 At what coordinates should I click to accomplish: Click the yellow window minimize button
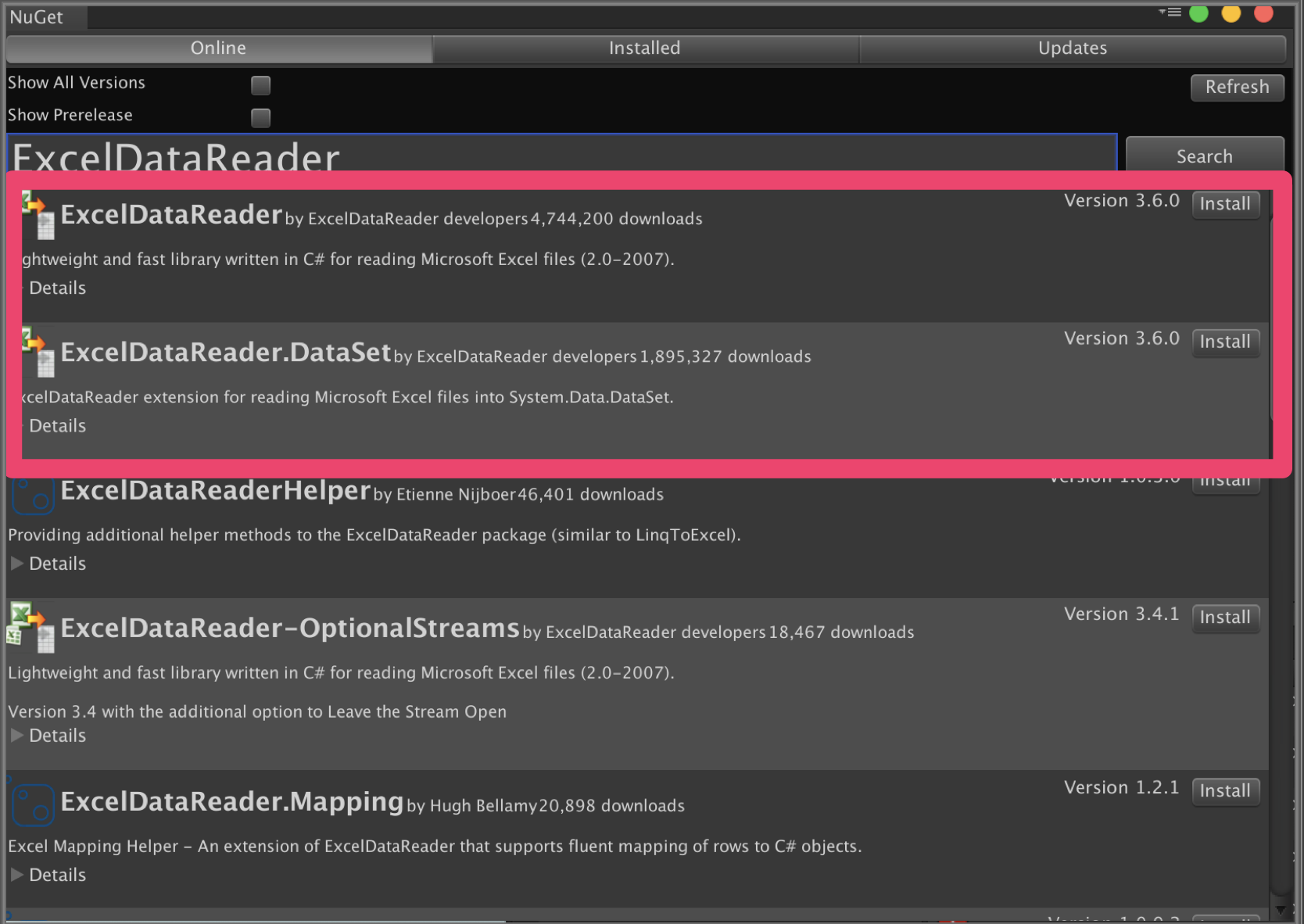tap(1231, 13)
